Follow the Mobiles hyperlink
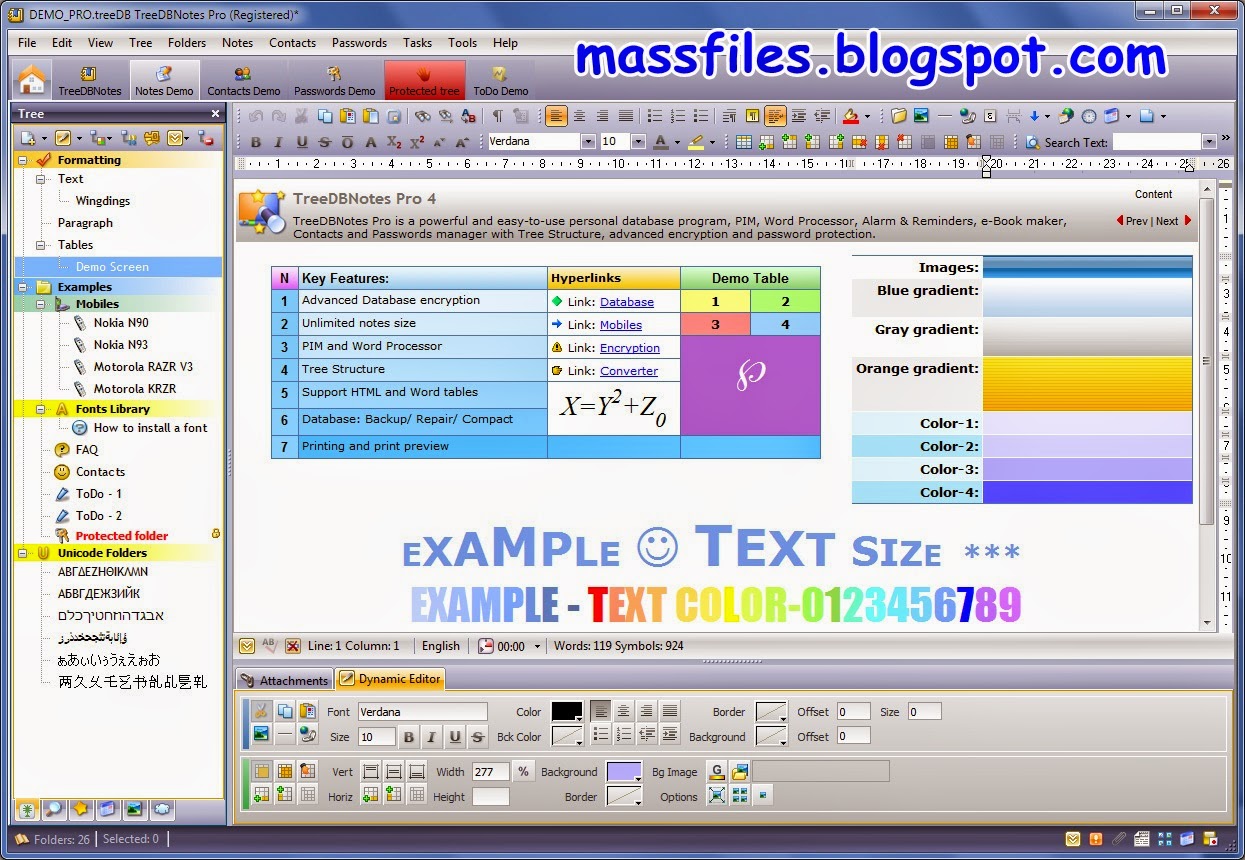This screenshot has height=860, width=1245. (x=621, y=325)
